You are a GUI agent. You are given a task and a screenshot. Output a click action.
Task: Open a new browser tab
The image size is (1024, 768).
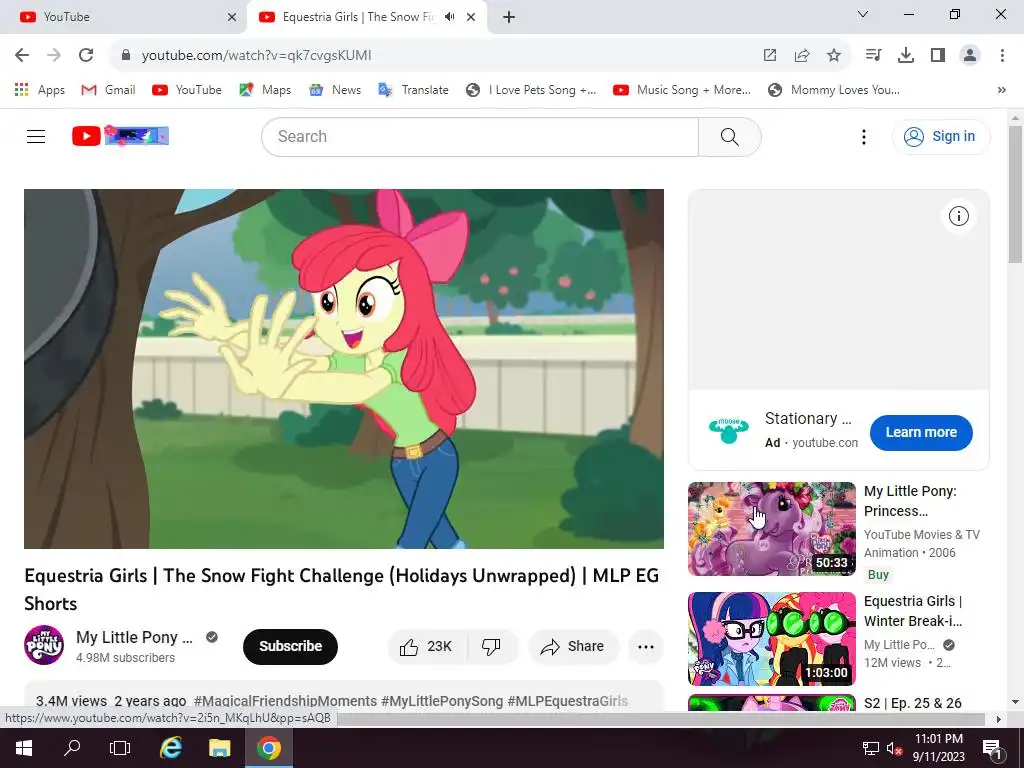pyautogui.click(x=509, y=17)
